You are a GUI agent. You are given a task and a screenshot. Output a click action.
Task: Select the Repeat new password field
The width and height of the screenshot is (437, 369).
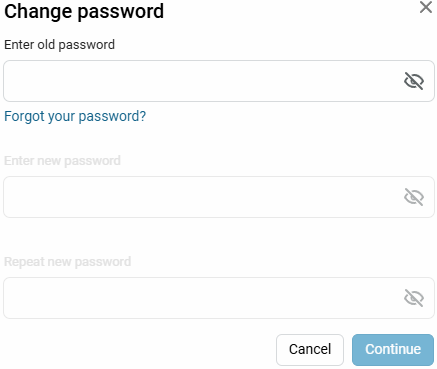click(219, 298)
